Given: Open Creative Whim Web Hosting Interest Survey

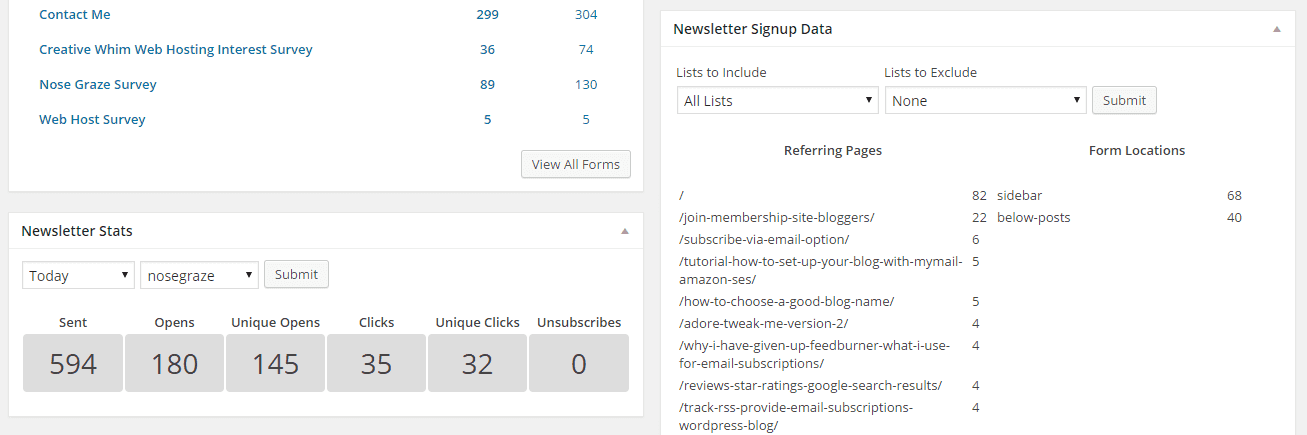Looking at the screenshot, I should [x=176, y=50].
